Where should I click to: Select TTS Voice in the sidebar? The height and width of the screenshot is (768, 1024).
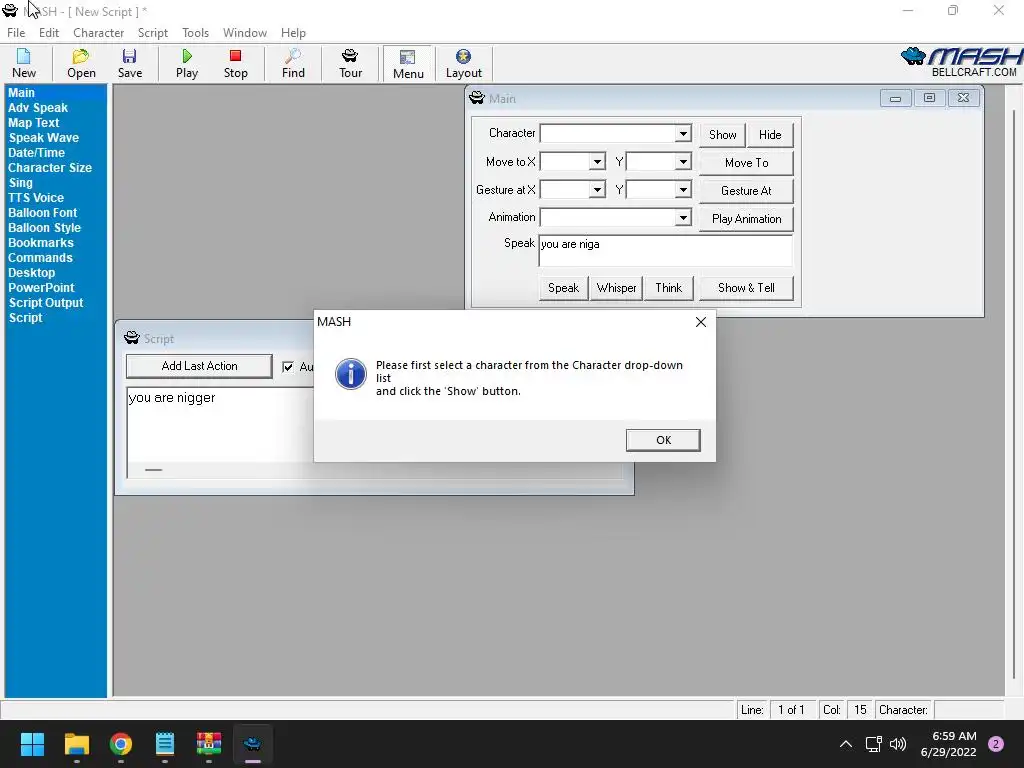[36, 198]
